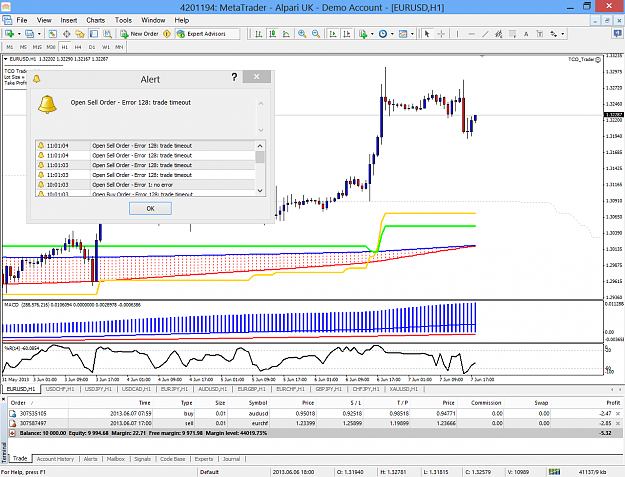Open Alert dialog help question mark
The width and height of the screenshot is (625, 477).
click(x=234, y=77)
